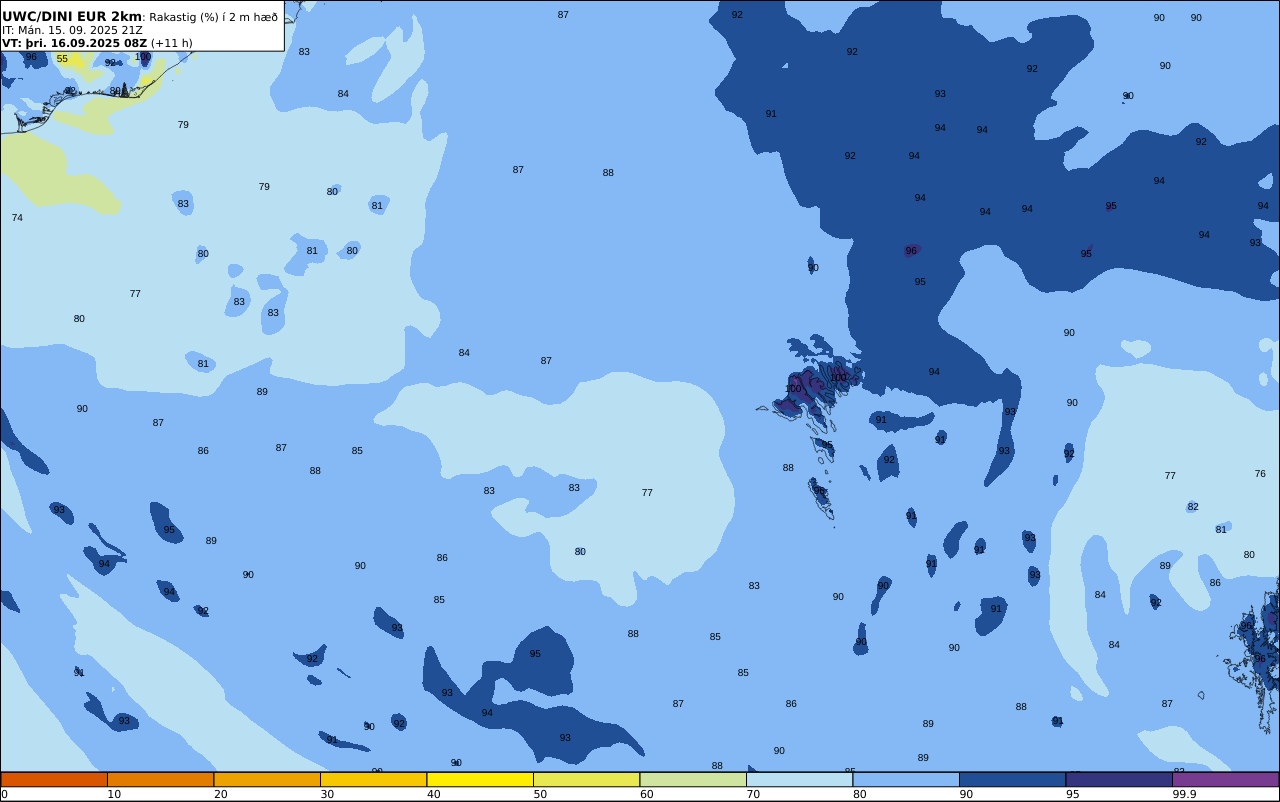1280x802 pixels.
Task: Click the light green 60–70 legend swatch
Action: (x=693, y=779)
